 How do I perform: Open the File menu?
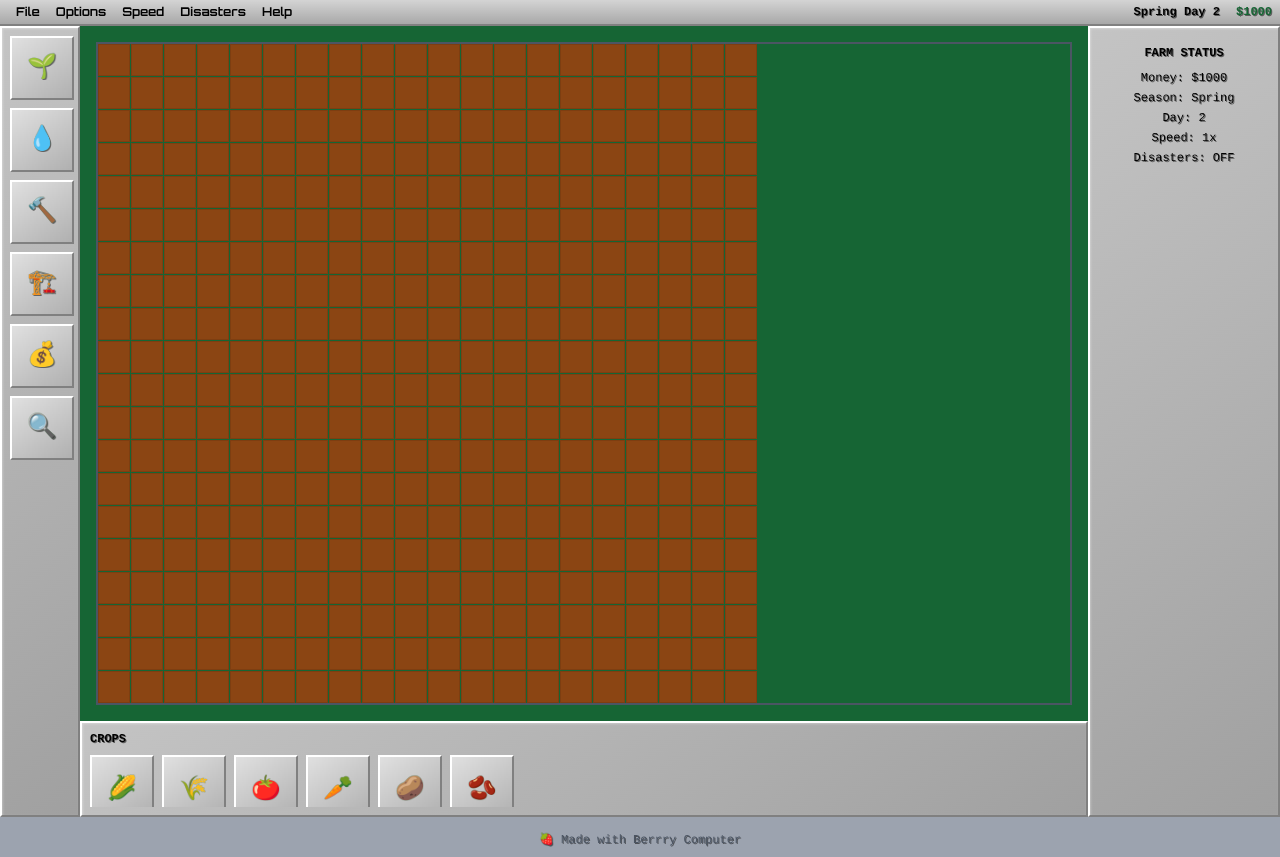pos(28,12)
